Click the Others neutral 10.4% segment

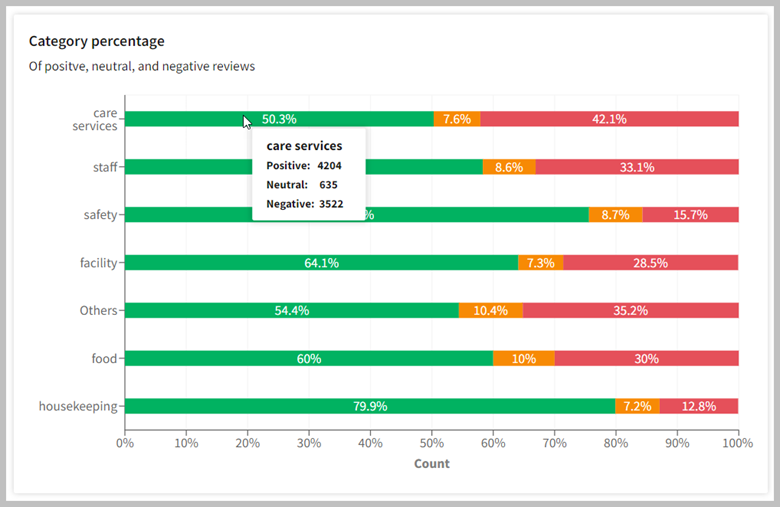(490, 311)
